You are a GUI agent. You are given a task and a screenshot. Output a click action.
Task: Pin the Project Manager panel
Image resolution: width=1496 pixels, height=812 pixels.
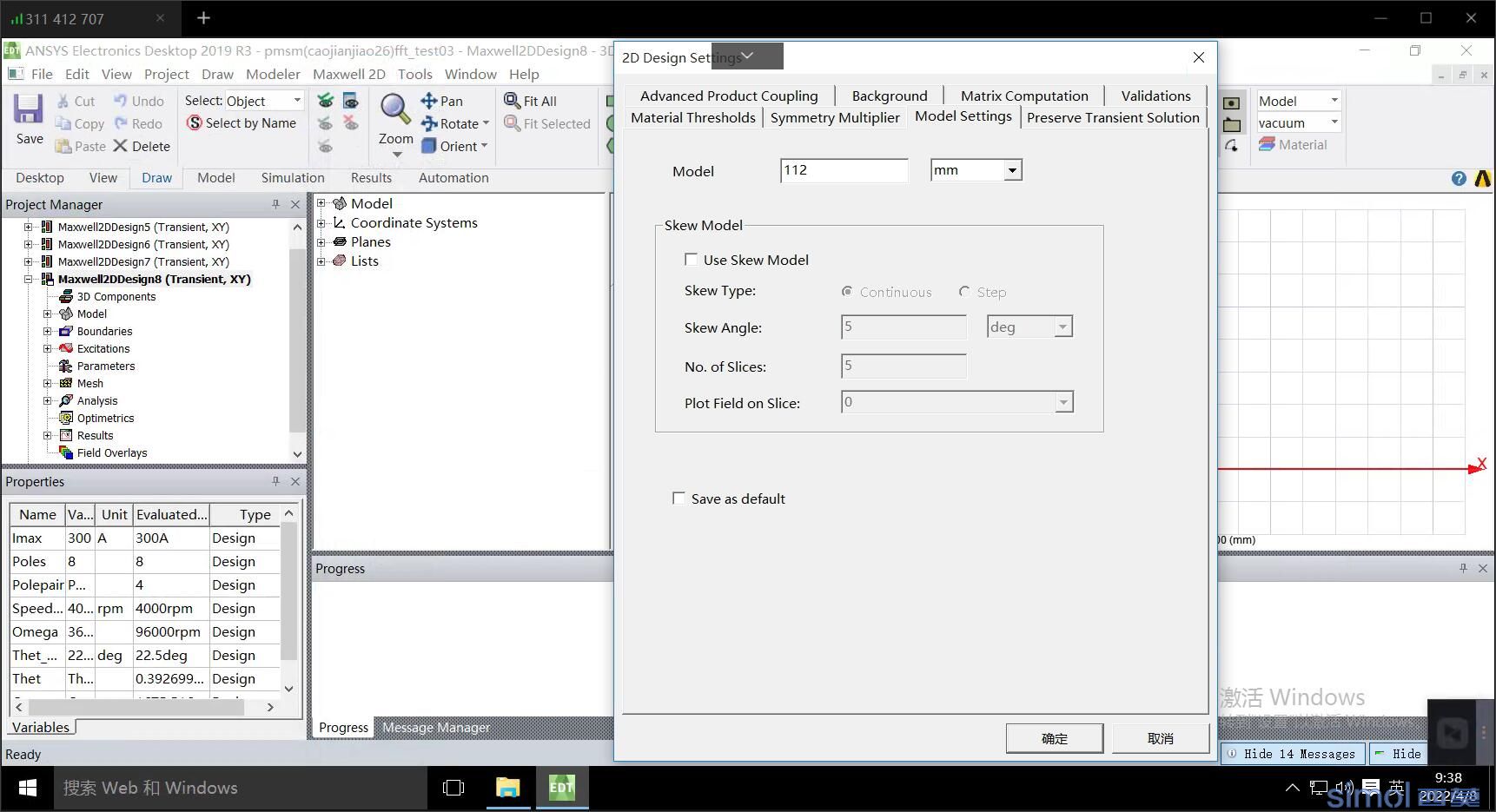point(275,204)
